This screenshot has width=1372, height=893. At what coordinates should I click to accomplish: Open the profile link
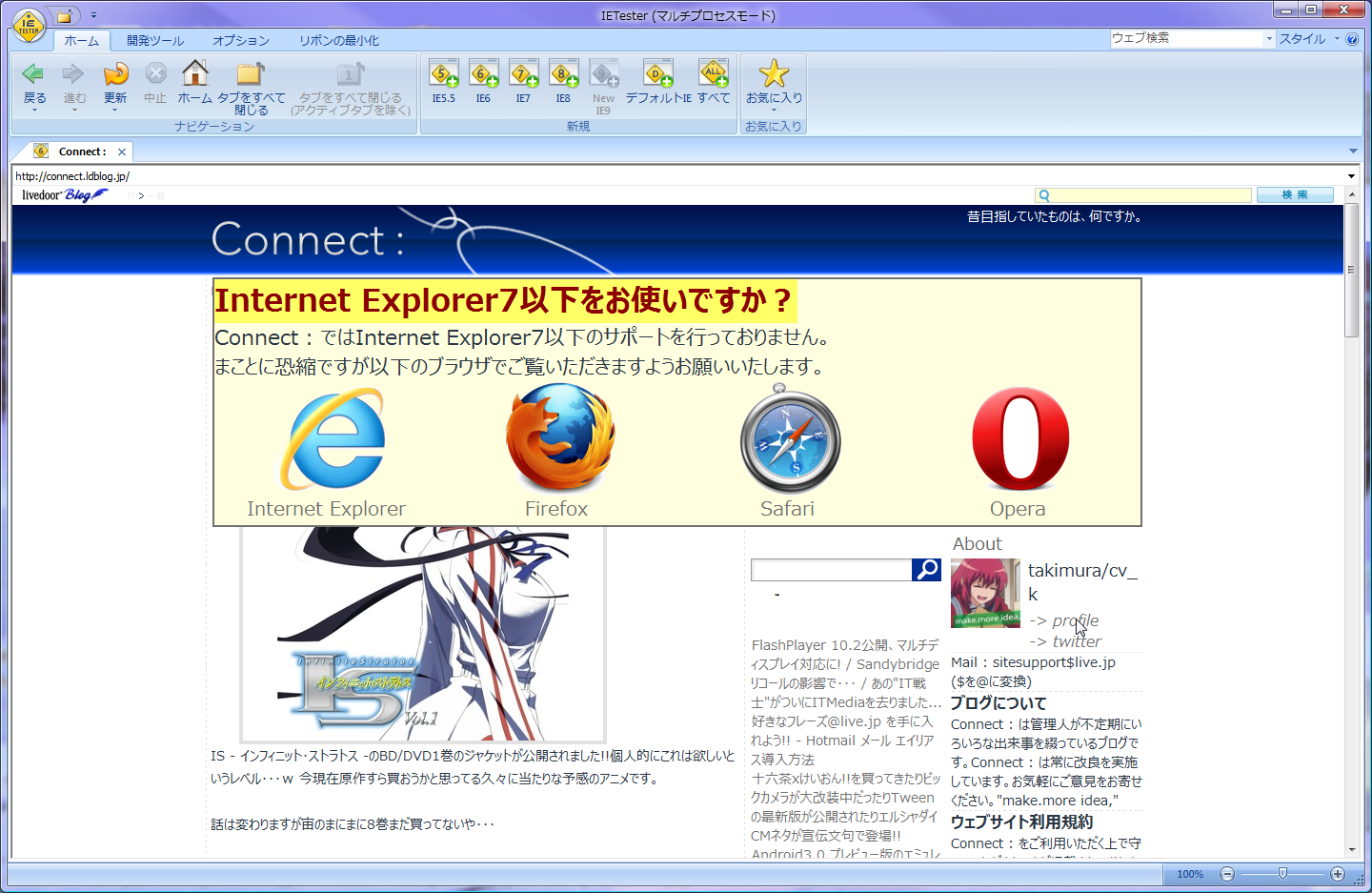1075,620
